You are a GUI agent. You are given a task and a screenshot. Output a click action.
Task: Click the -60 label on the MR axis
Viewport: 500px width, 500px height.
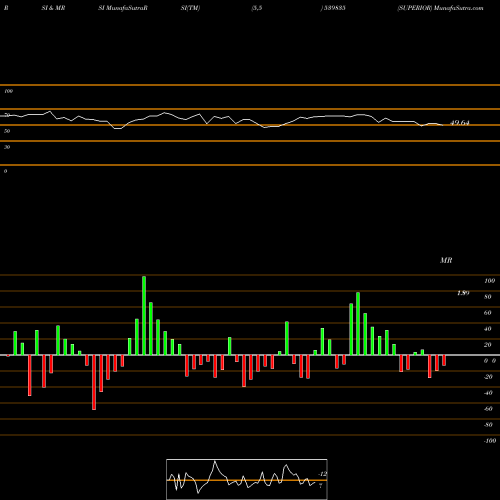[488, 409]
